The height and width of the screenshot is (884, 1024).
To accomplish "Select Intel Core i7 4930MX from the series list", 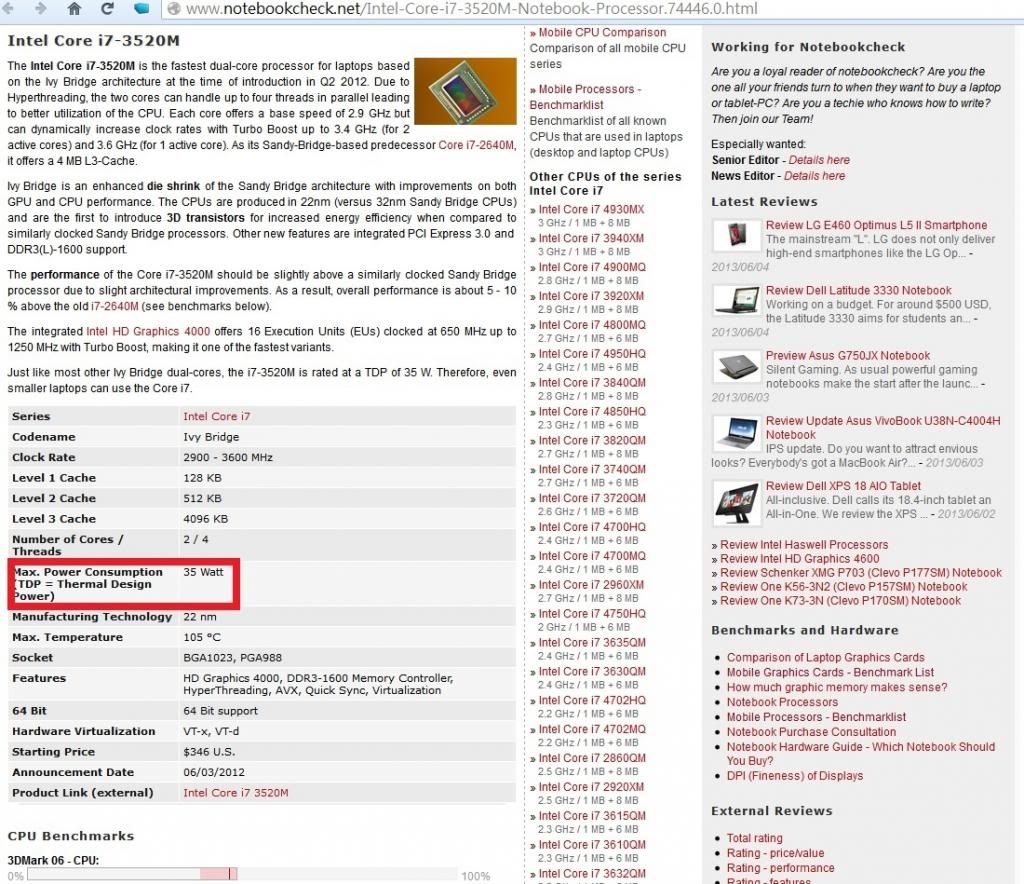I will click(591, 210).
